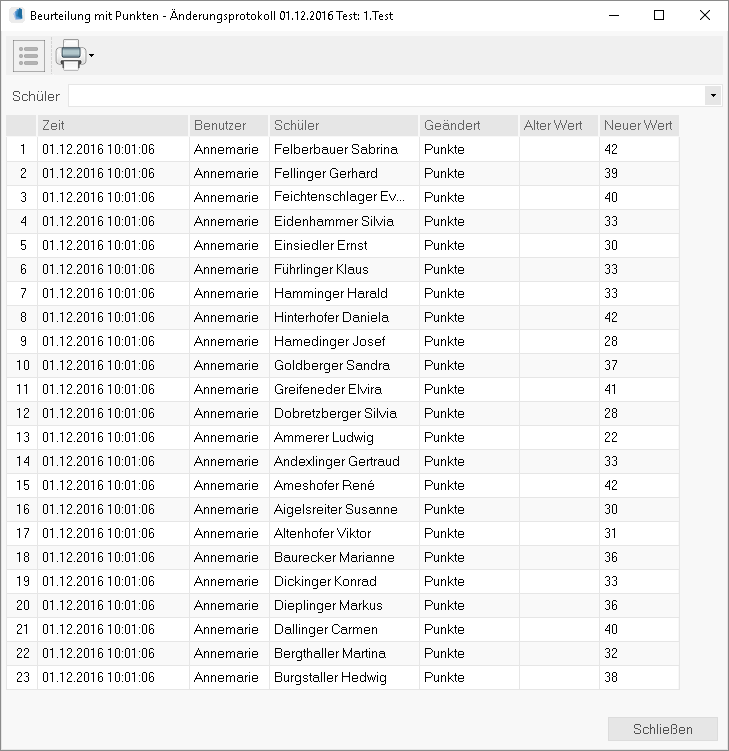Select Hamminger Harald cell
Viewport: 729px width, 751px height.
coord(344,293)
